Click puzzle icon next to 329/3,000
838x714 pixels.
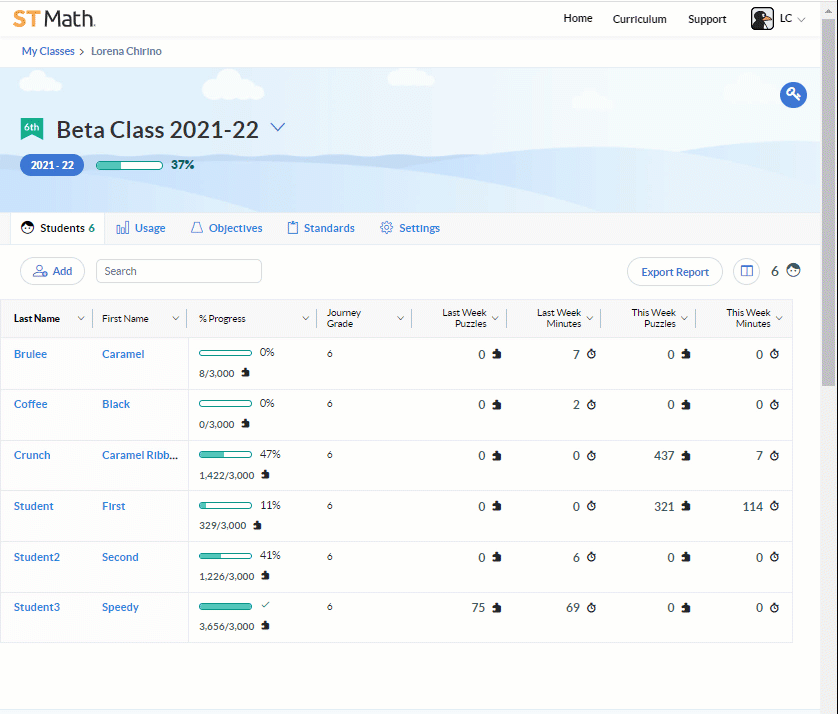point(257,525)
